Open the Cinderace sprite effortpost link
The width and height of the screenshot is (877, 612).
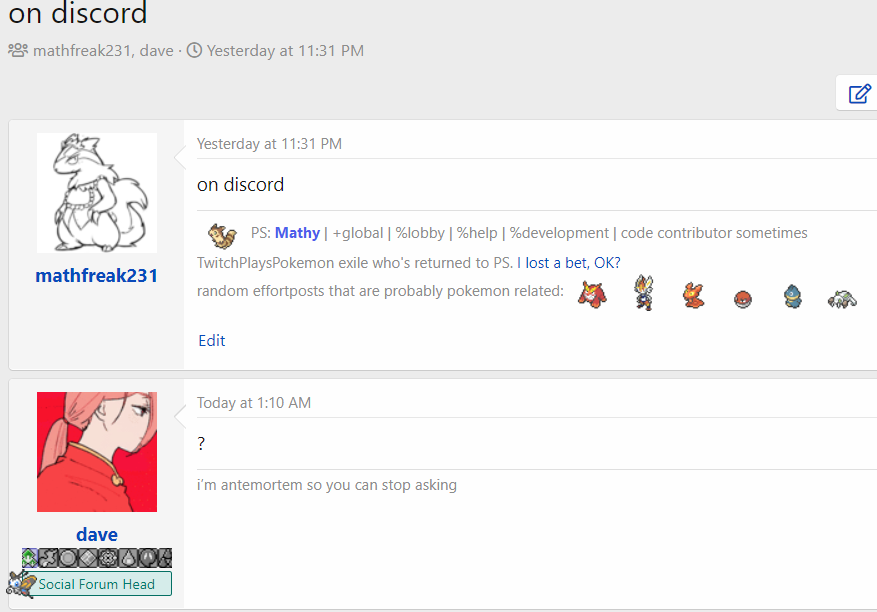point(644,293)
